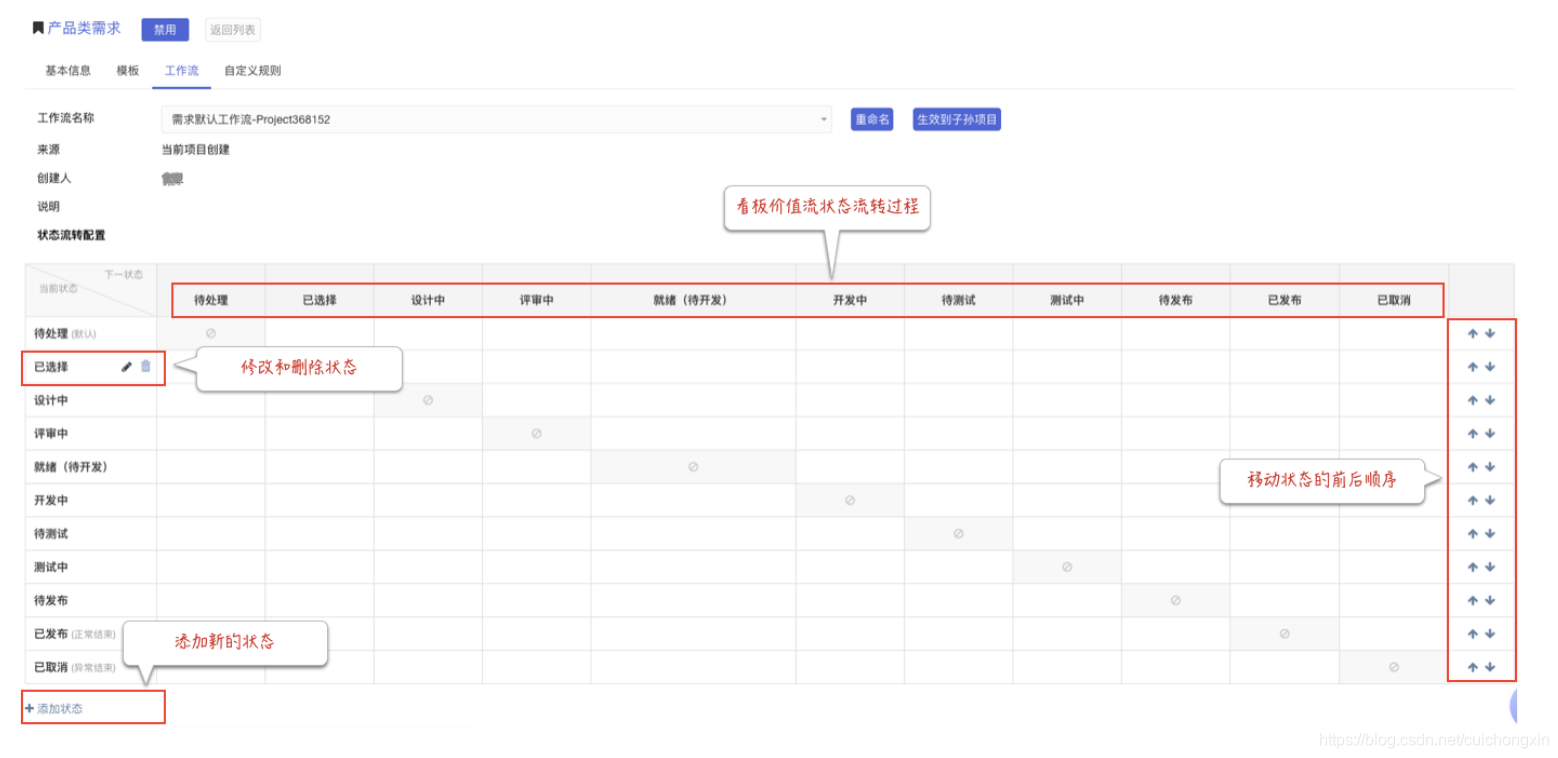Toggle transition 设计中 row to 评审中 column
1558x758 pixels.
click(536, 400)
